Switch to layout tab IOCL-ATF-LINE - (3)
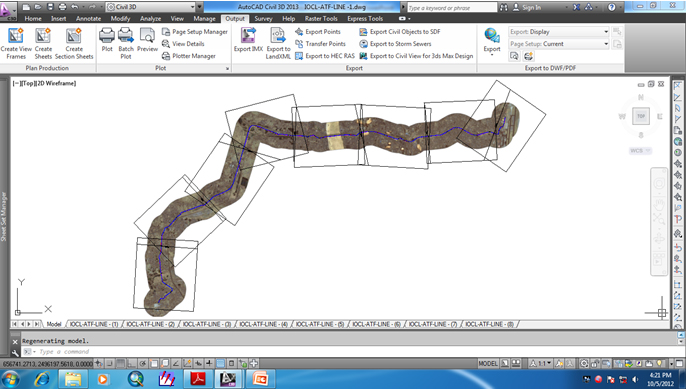Viewport: 686px width, 389px height. (206, 324)
